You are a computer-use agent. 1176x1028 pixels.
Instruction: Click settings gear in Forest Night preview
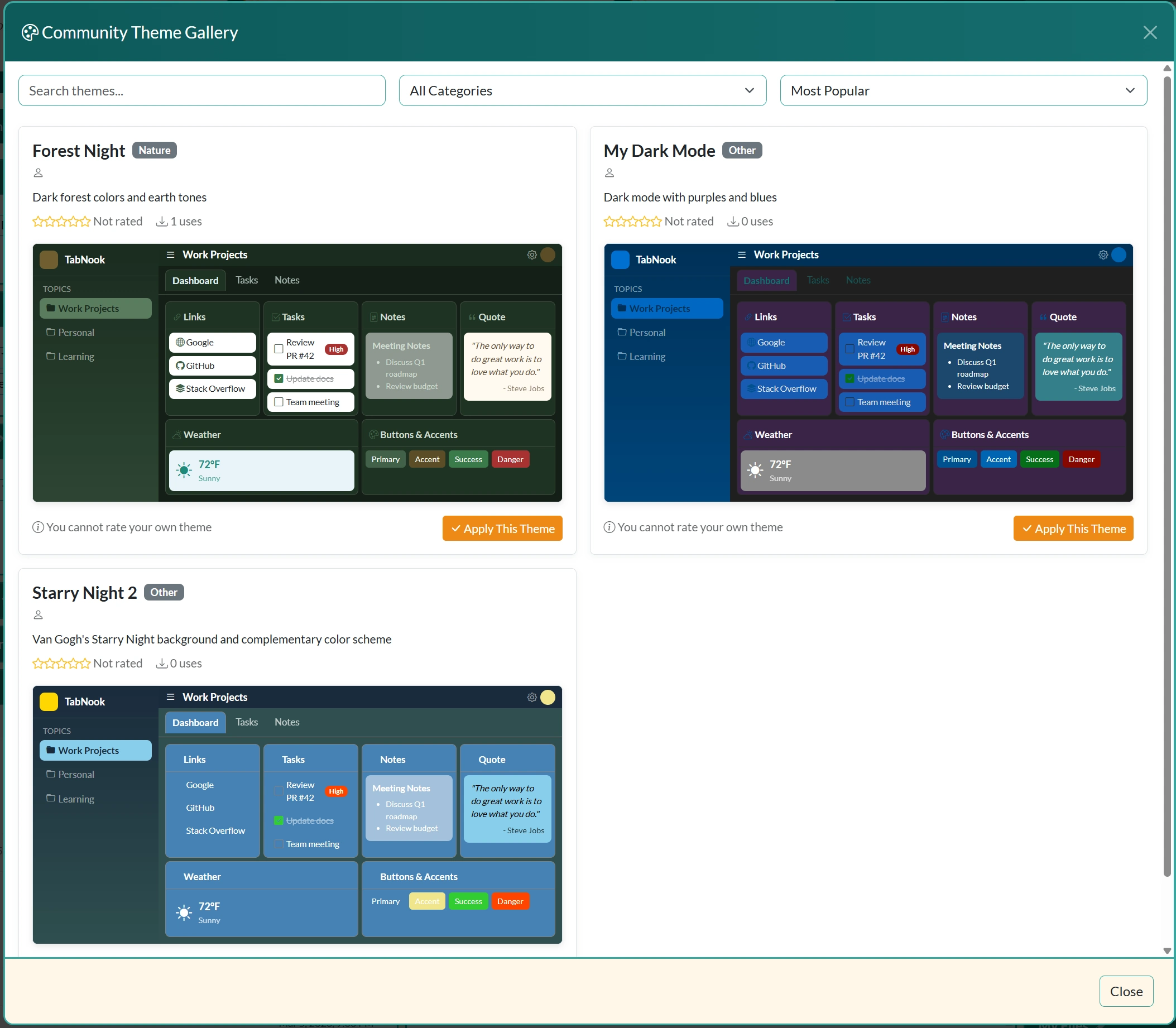(532, 254)
